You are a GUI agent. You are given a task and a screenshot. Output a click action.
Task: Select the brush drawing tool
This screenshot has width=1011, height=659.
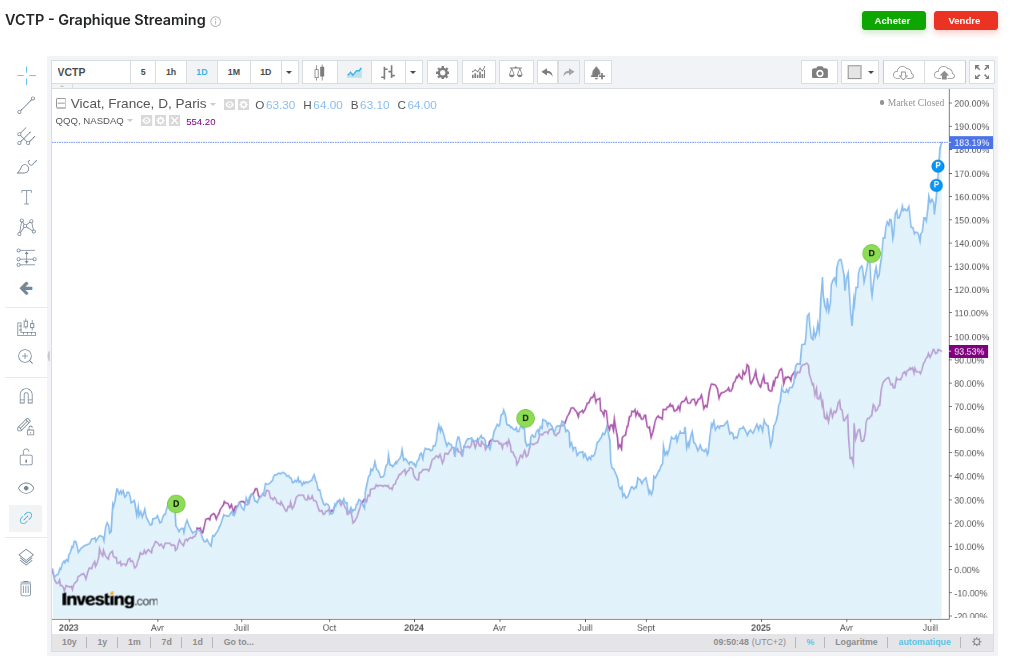click(x=26, y=167)
